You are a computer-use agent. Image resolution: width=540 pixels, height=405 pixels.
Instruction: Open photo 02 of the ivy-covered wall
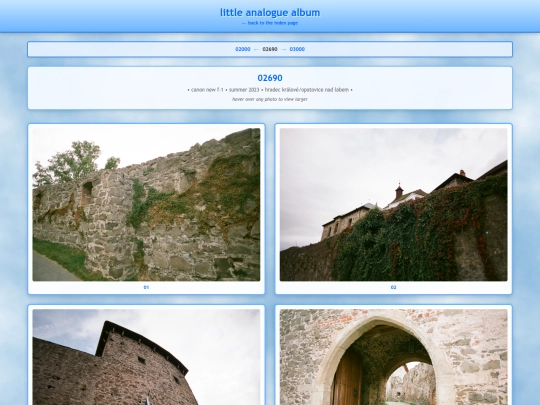tap(394, 205)
